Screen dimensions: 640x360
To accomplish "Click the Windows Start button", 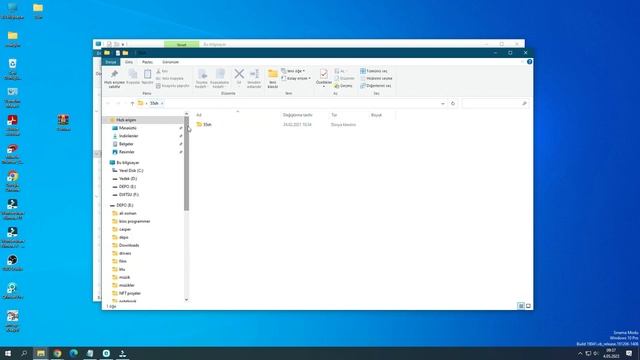I will [8, 353].
